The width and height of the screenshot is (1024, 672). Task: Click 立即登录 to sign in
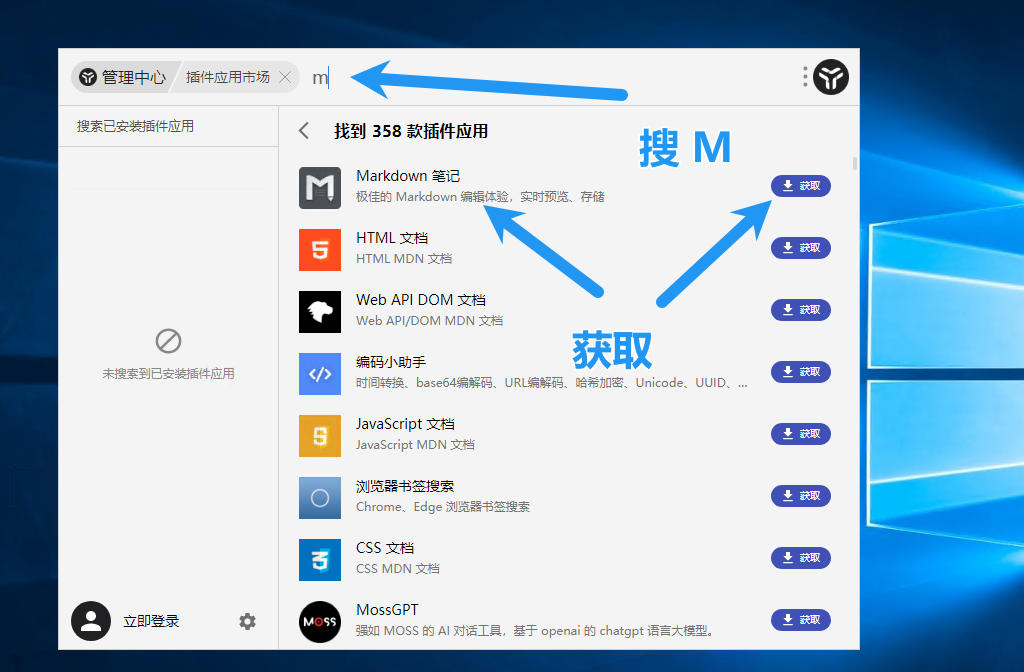point(151,622)
